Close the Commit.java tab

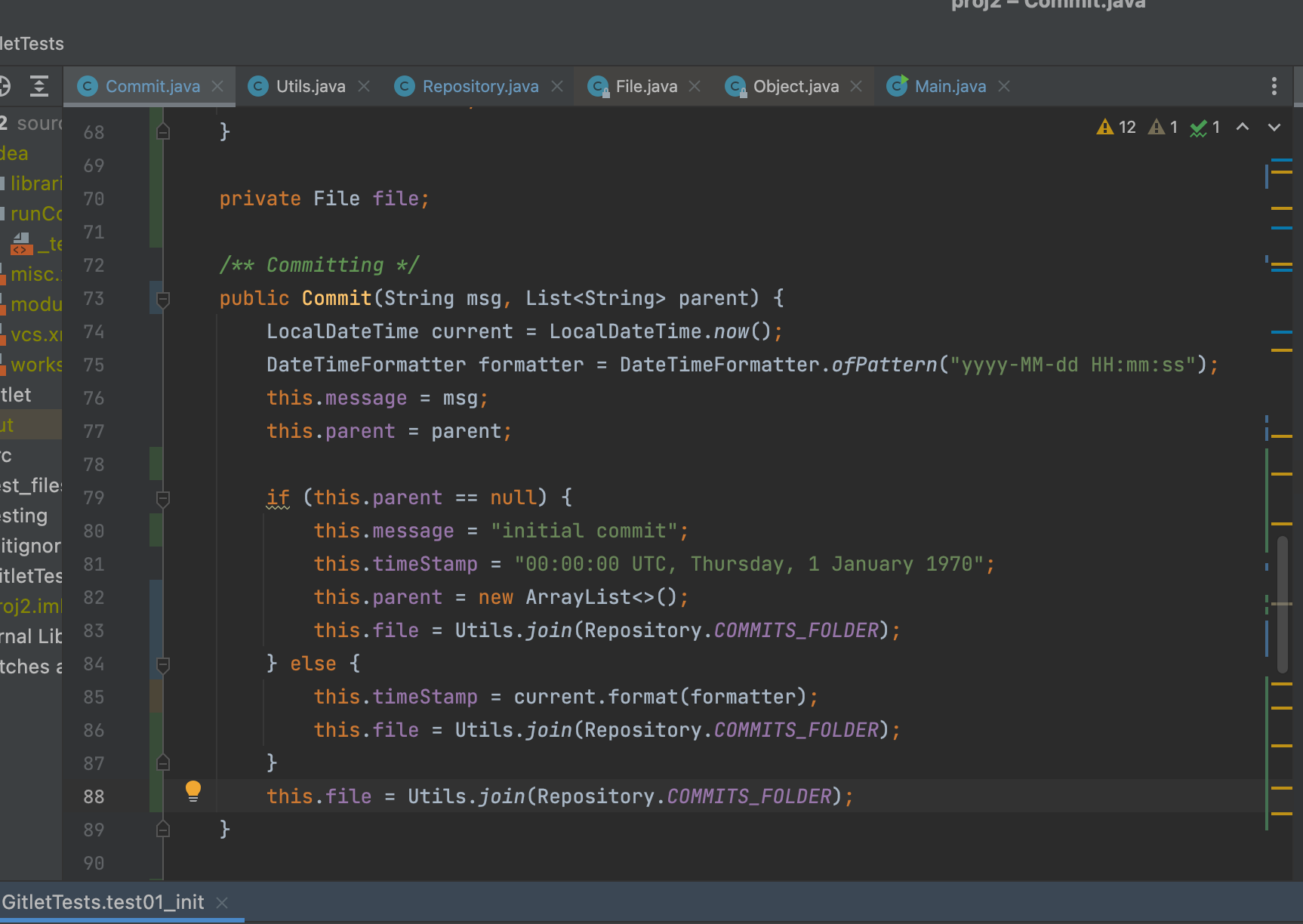point(217,86)
